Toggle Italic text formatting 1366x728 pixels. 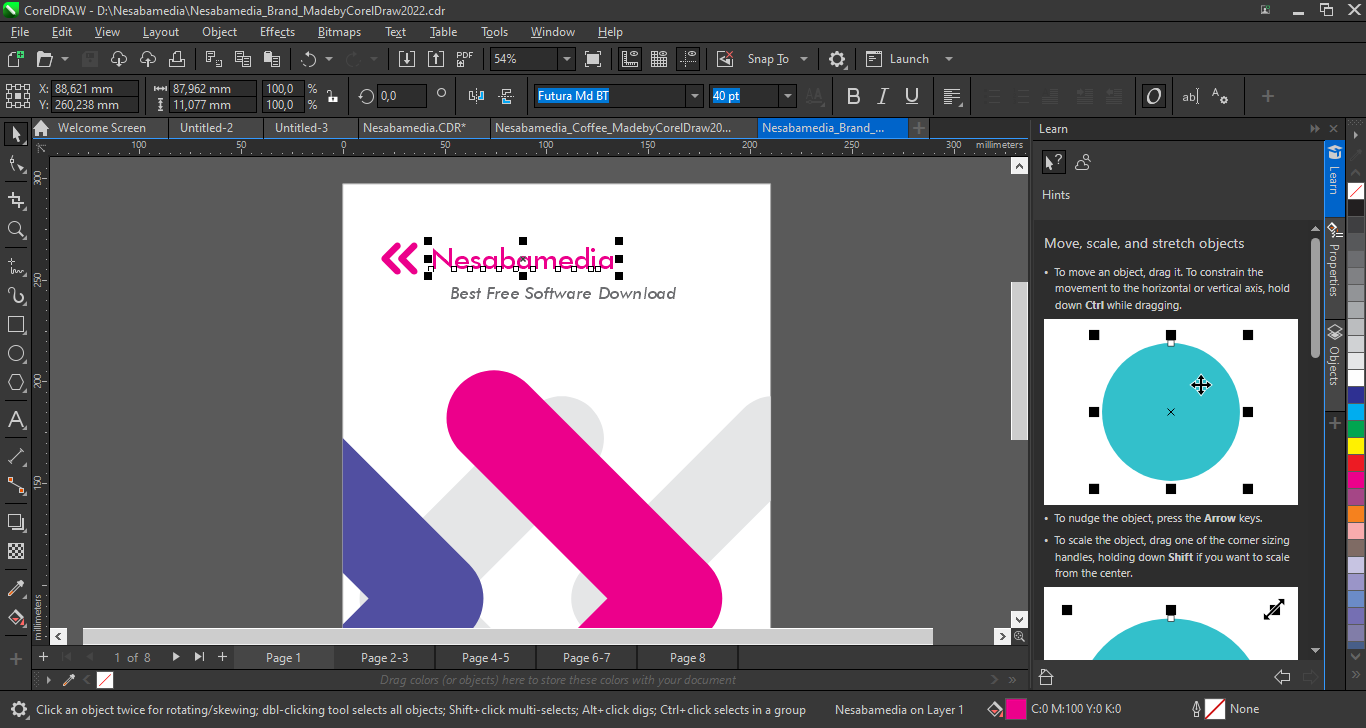click(x=882, y=96)
